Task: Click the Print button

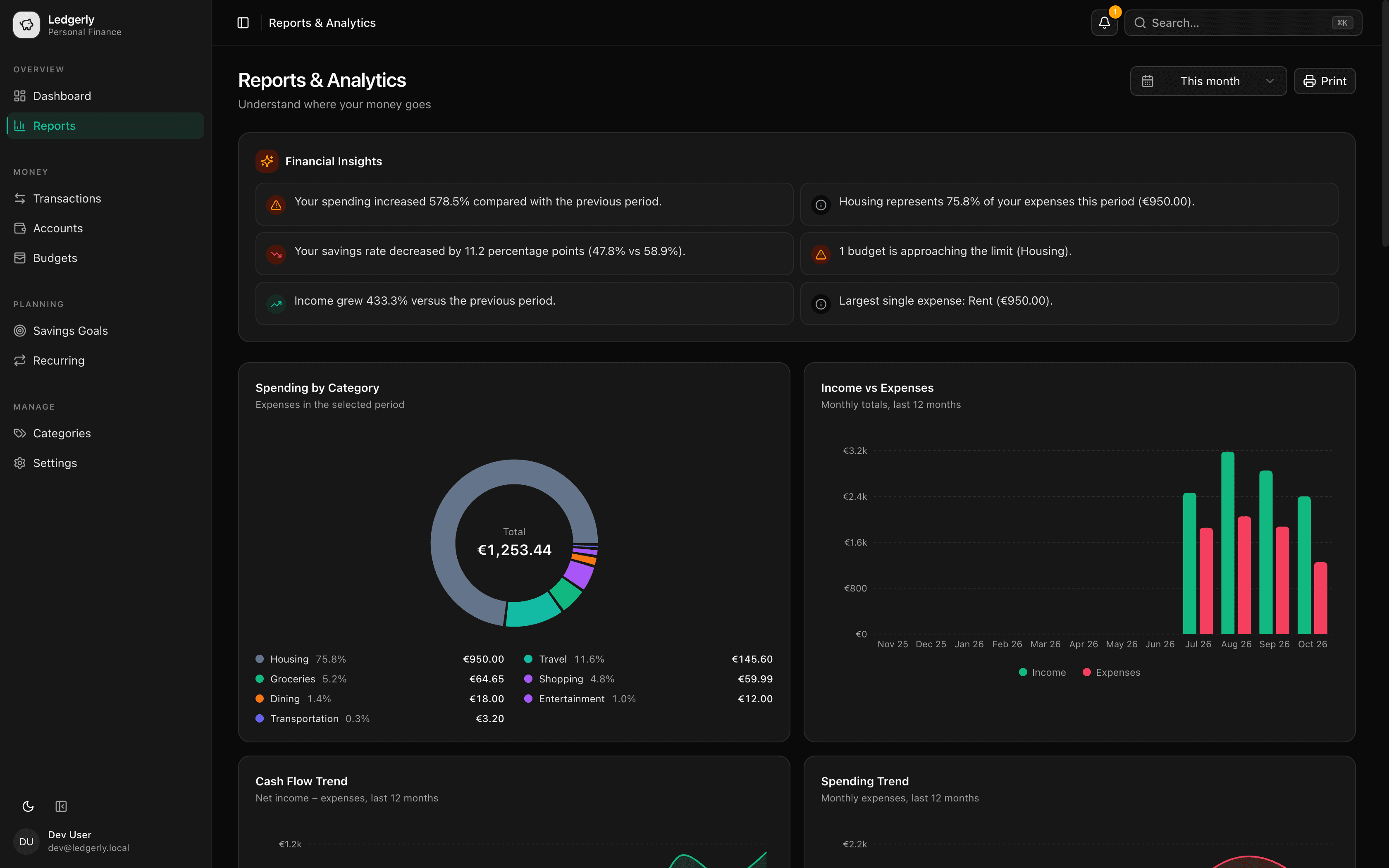Action: 1324,81
